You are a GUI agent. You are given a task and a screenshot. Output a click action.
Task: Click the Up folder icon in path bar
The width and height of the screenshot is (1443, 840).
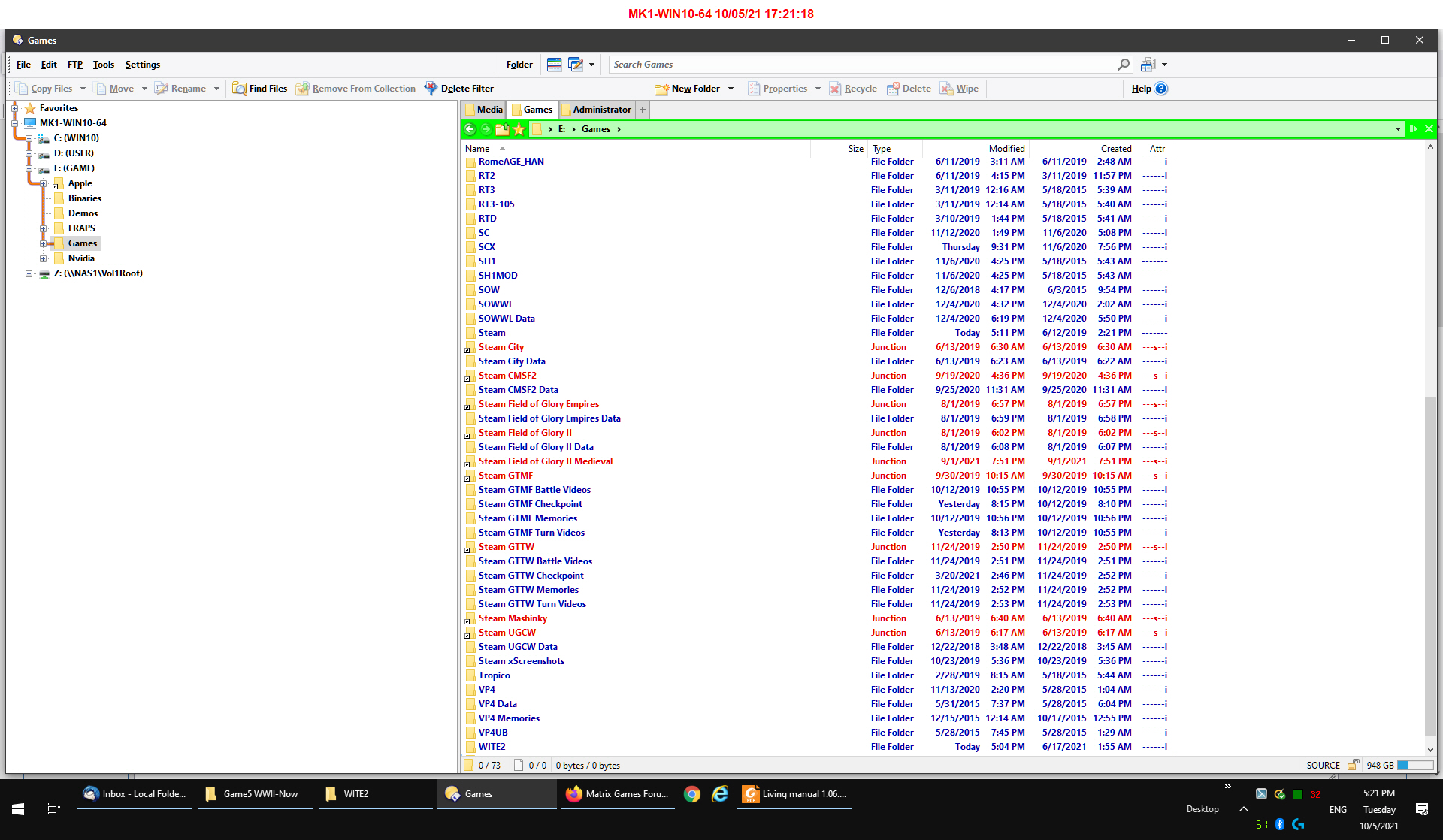[502, 129]
